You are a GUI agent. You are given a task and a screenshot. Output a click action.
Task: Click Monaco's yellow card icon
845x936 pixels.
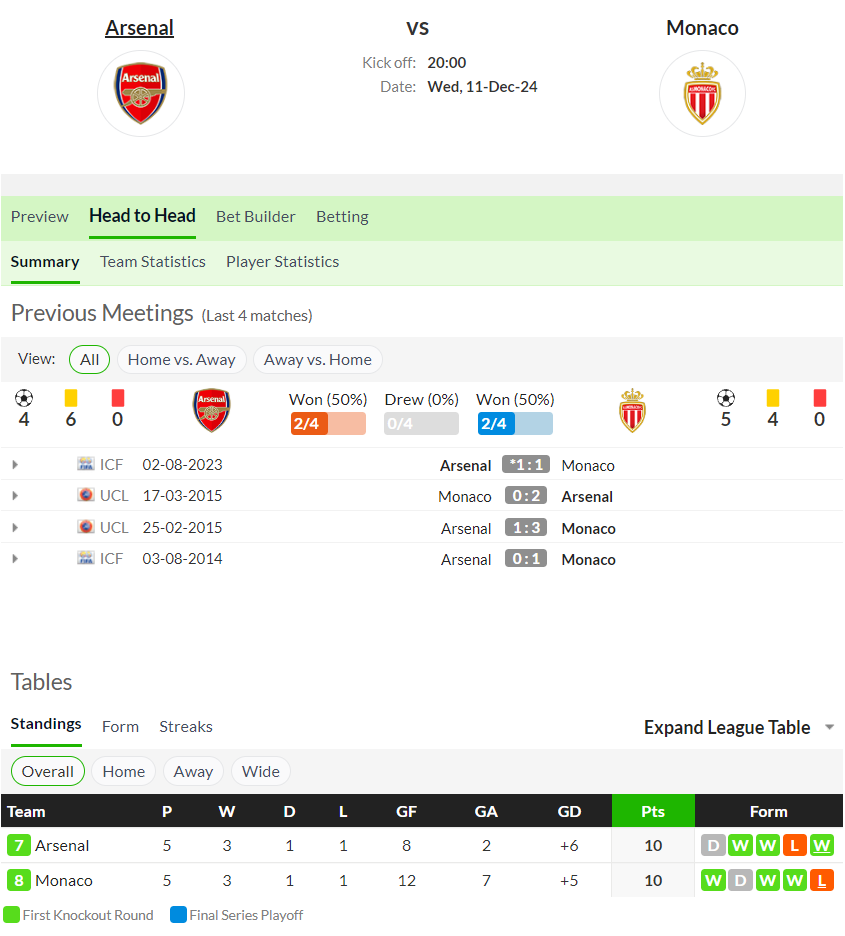[x=773, y=398]
